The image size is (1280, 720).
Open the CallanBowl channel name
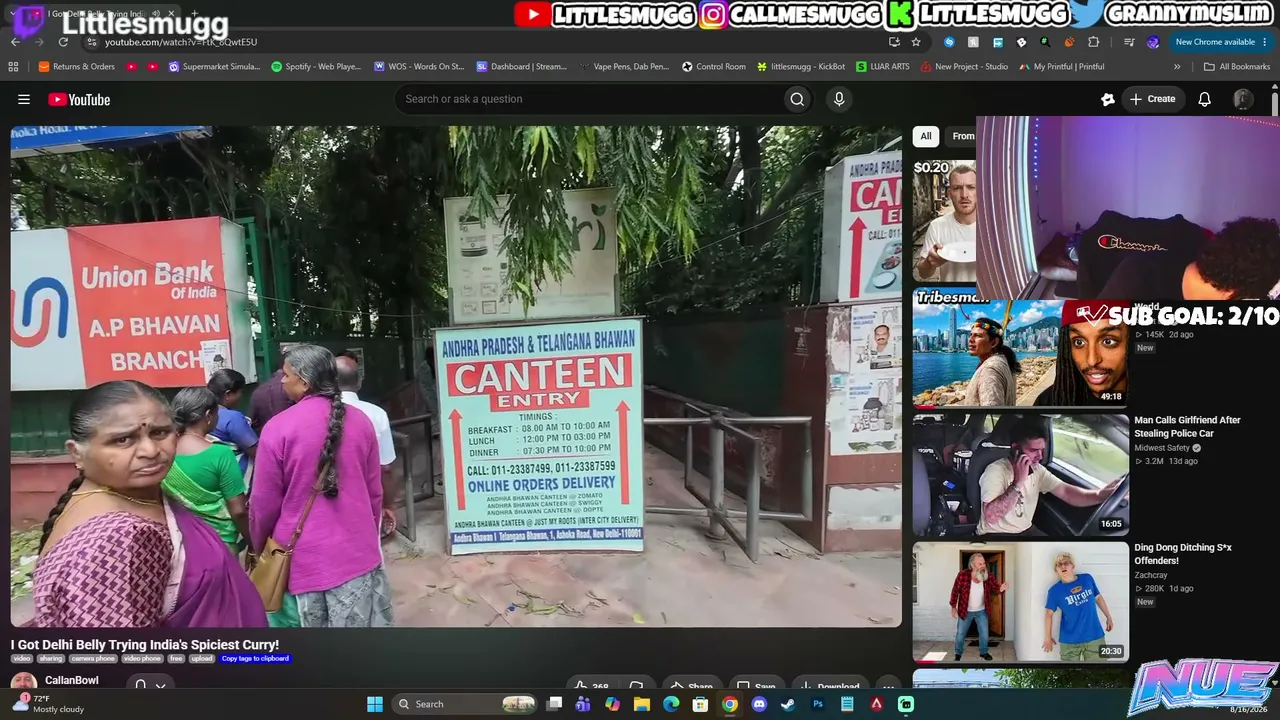pyautogui.click(x=72, y=680)
